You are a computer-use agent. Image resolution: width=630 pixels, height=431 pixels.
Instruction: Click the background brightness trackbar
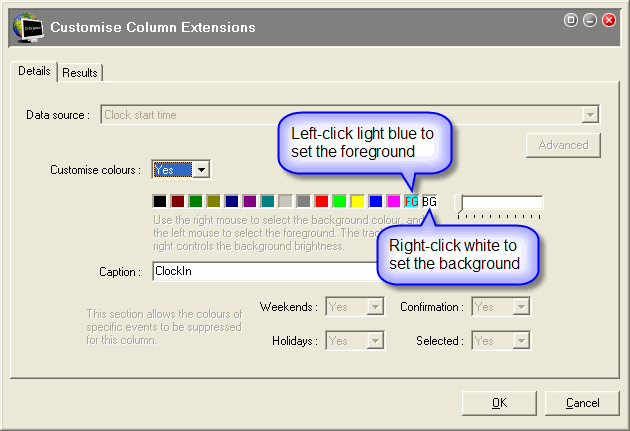pos(499,206)
